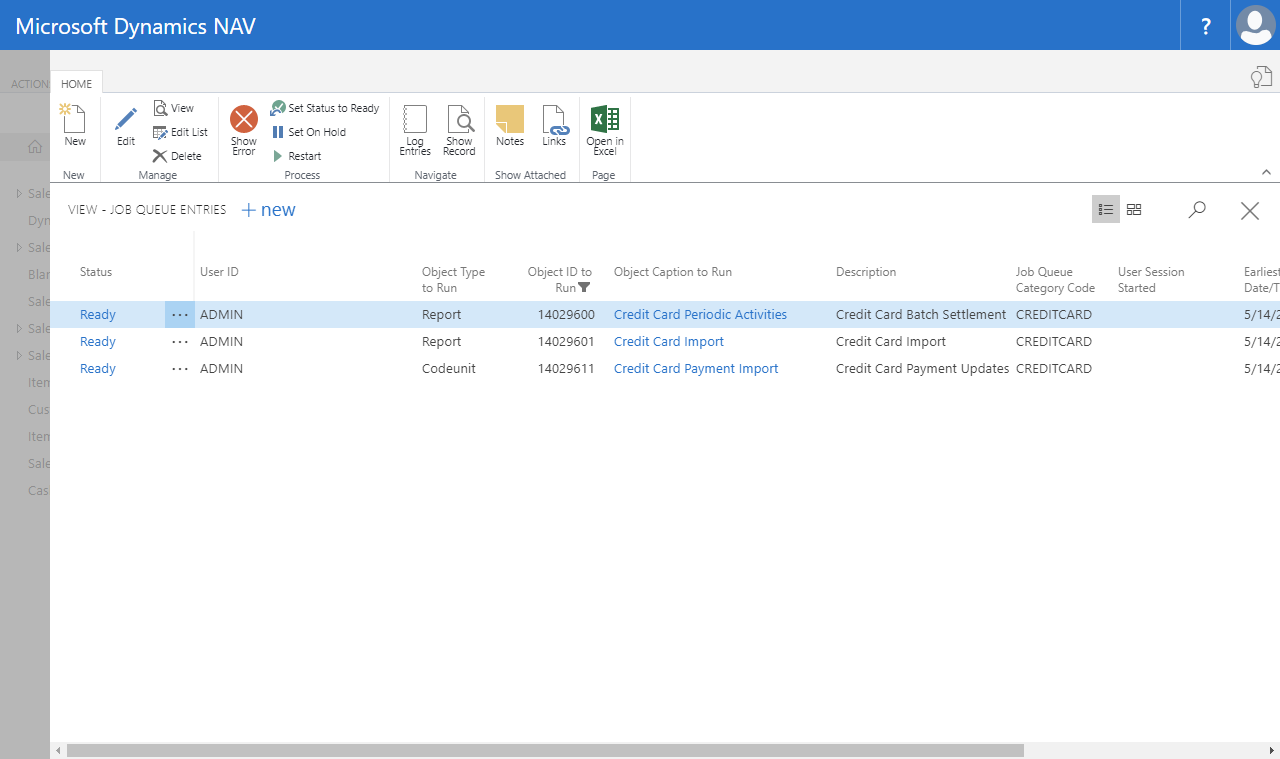Open the help question mark
This screenshot has height=759, width=1280.
coord(1206,25)
